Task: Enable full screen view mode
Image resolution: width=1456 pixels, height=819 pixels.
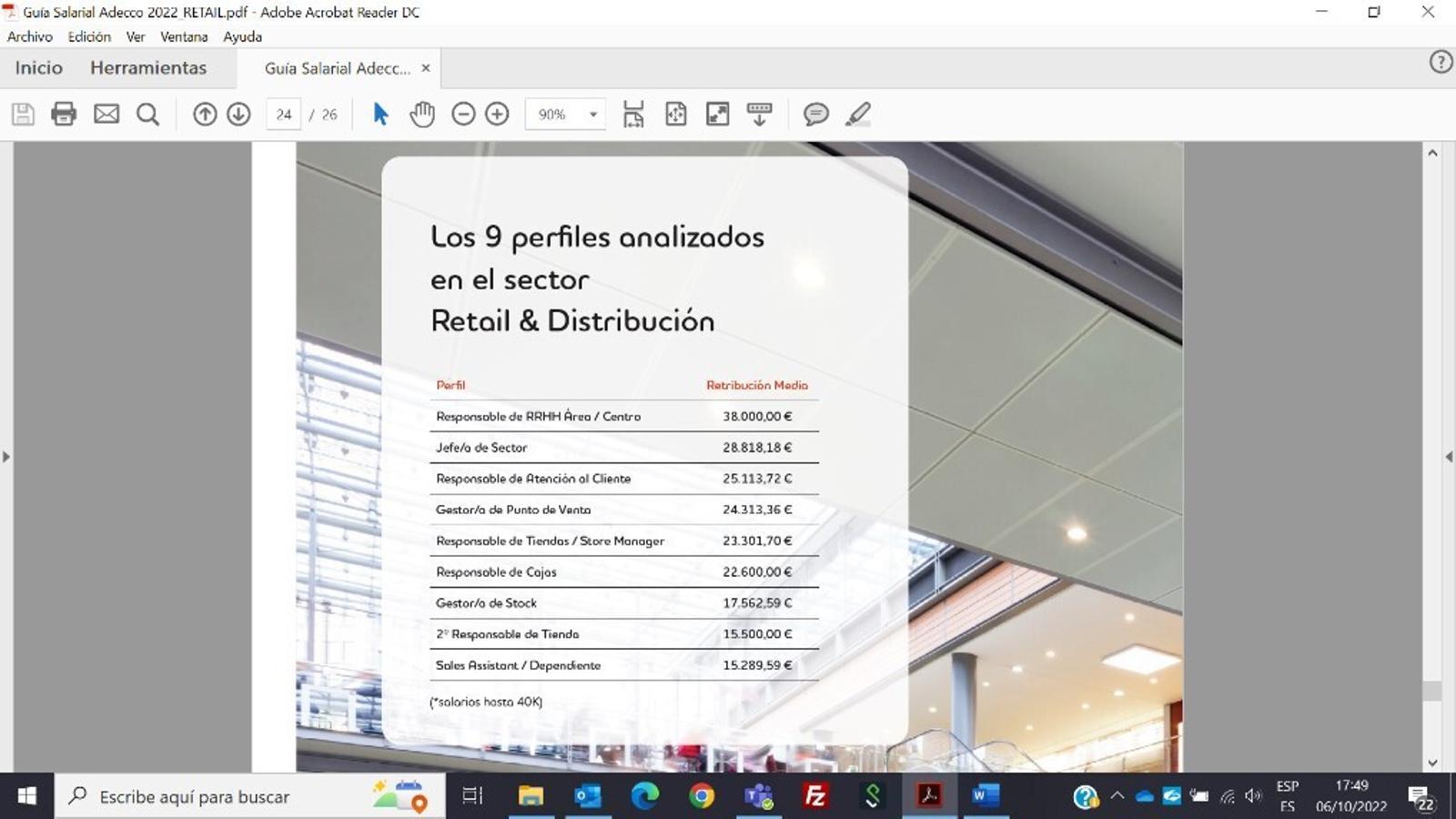Action: pyautogui.click(x=718, y=114)
